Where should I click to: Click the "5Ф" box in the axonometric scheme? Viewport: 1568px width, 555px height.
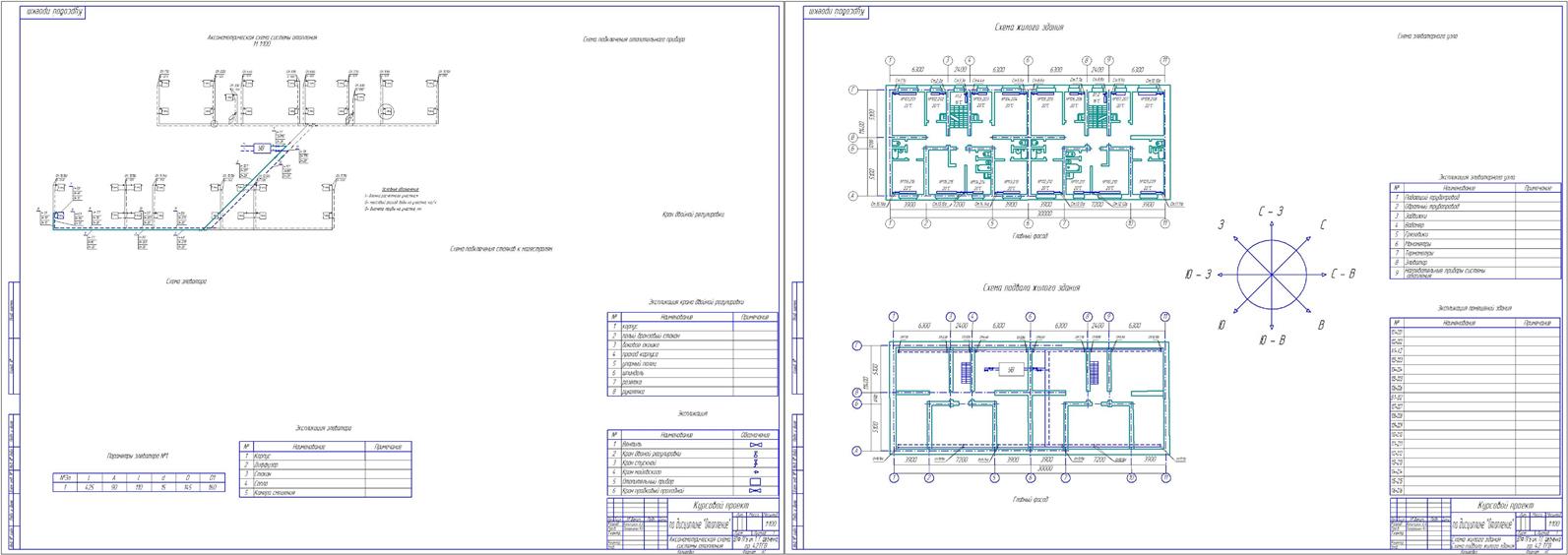coord(261,148)
